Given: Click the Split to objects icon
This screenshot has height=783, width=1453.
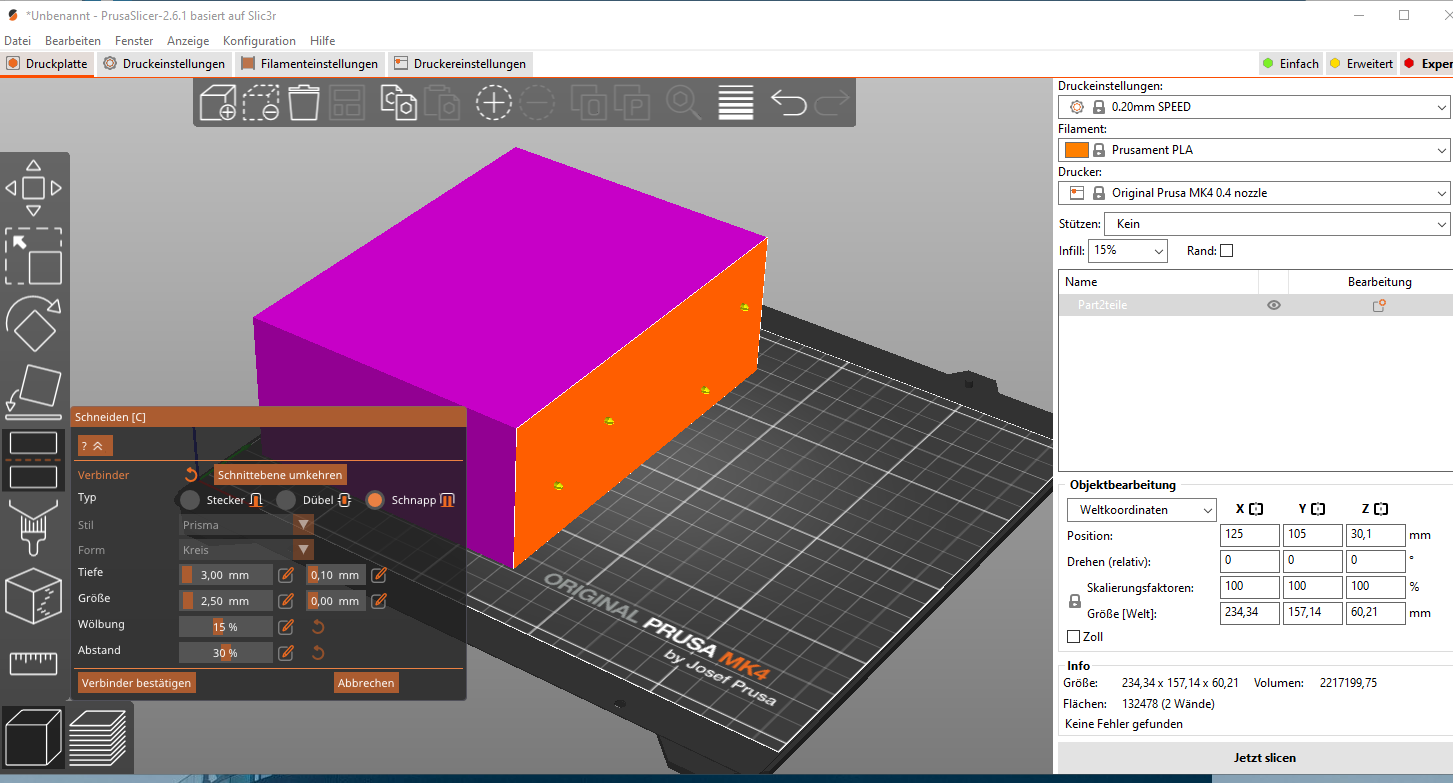Looking at the screenshot, I should click(x=589, y=102).
